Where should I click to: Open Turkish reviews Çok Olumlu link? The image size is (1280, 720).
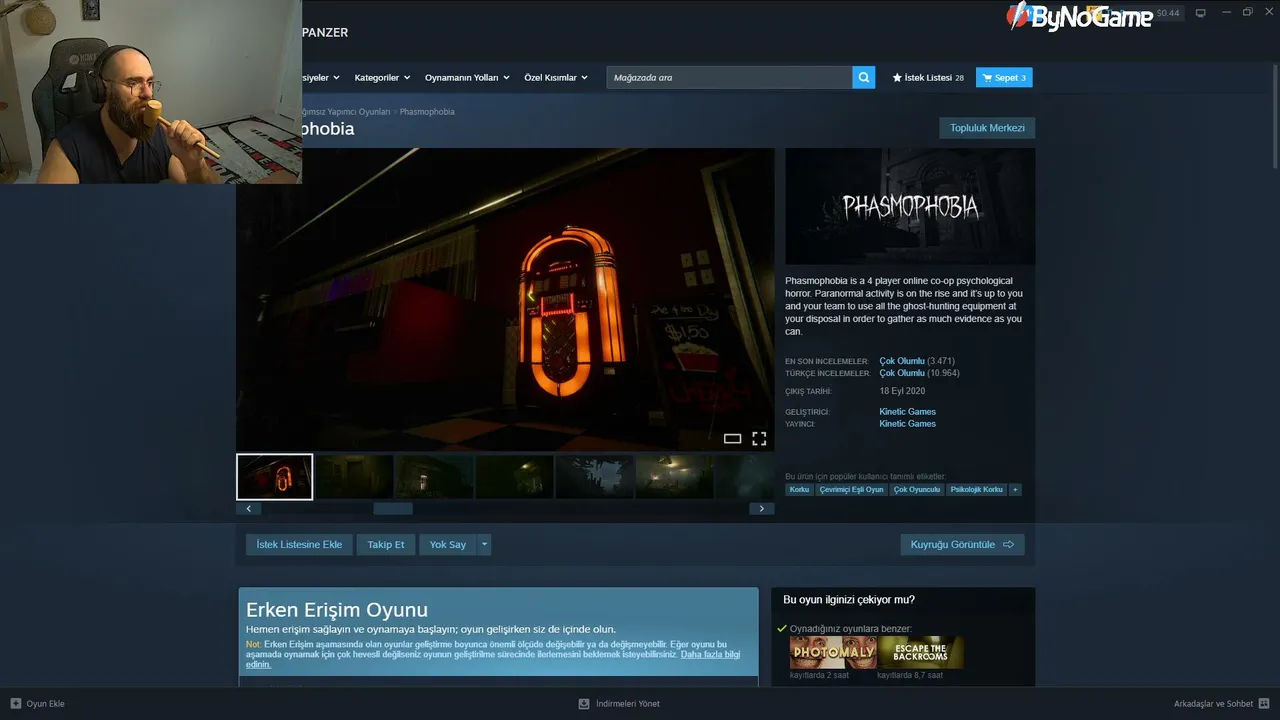tap(902, 373)
